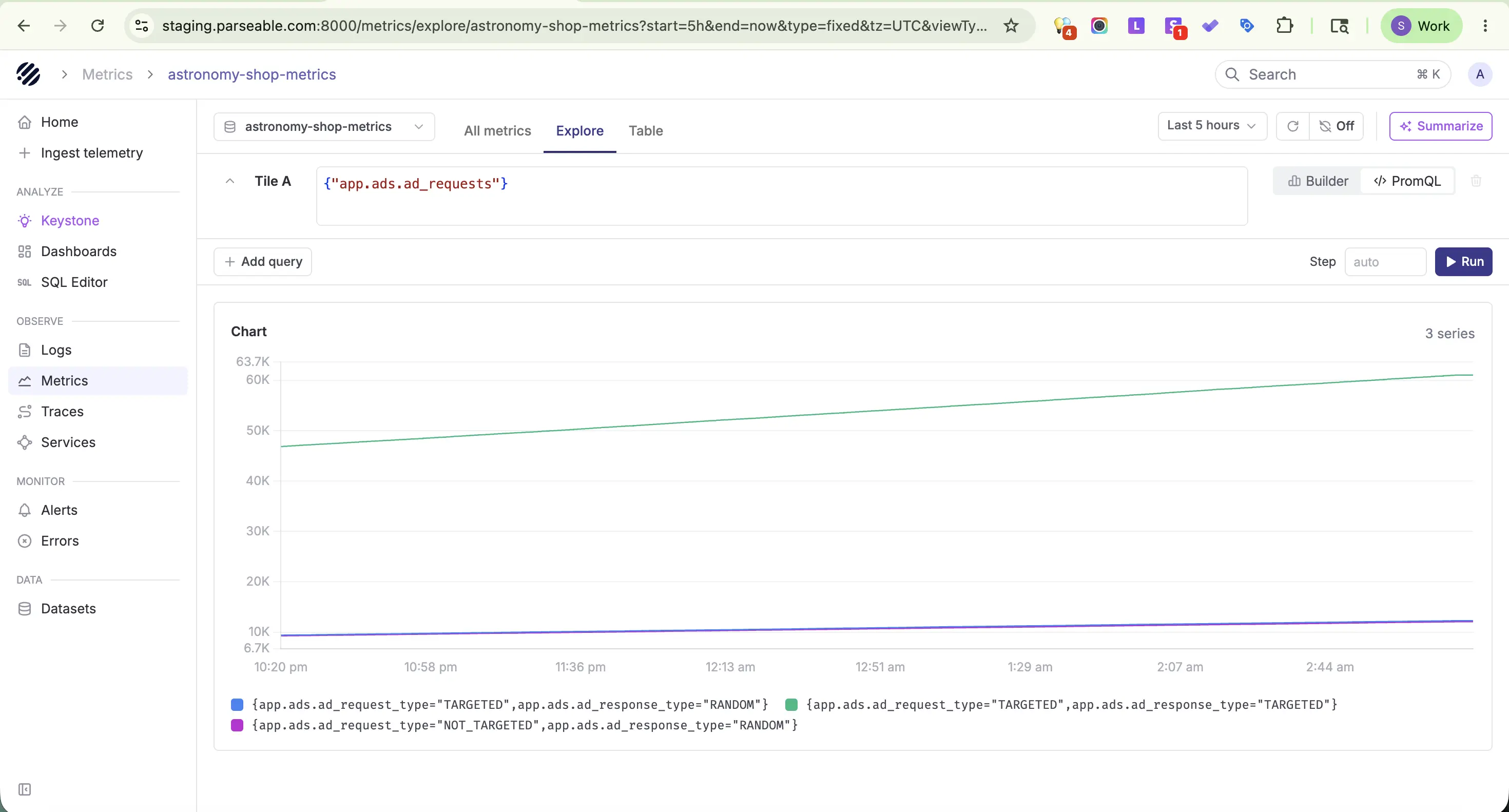Open Dashboards page

(98, 252)
